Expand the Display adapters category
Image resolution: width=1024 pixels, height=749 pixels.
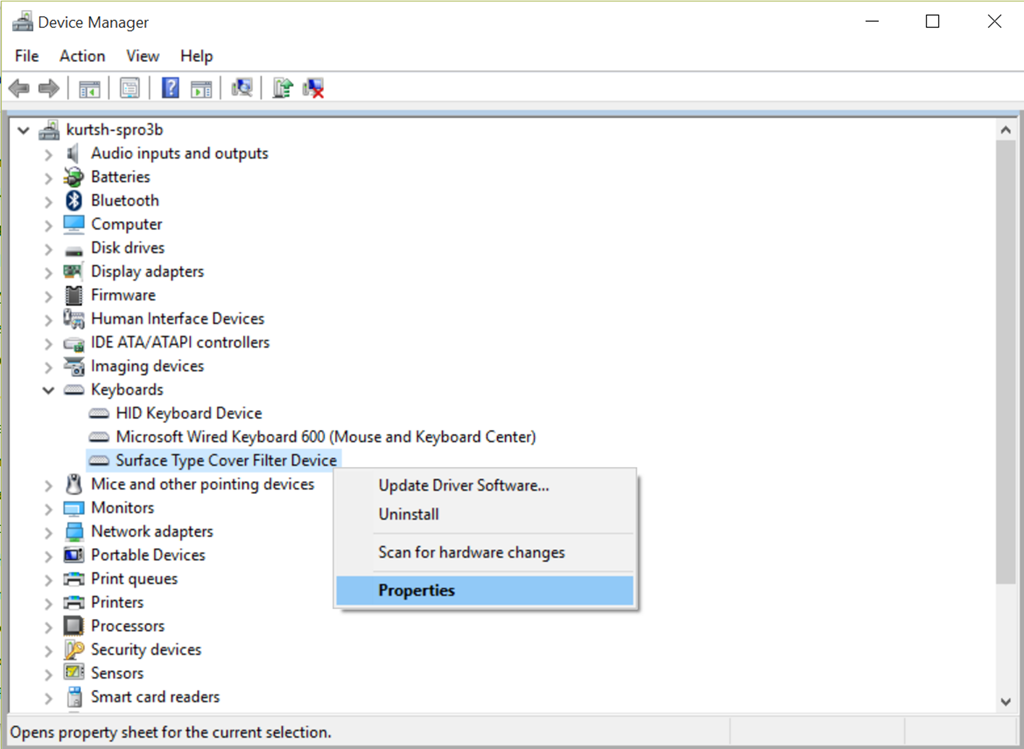[48, 272]
